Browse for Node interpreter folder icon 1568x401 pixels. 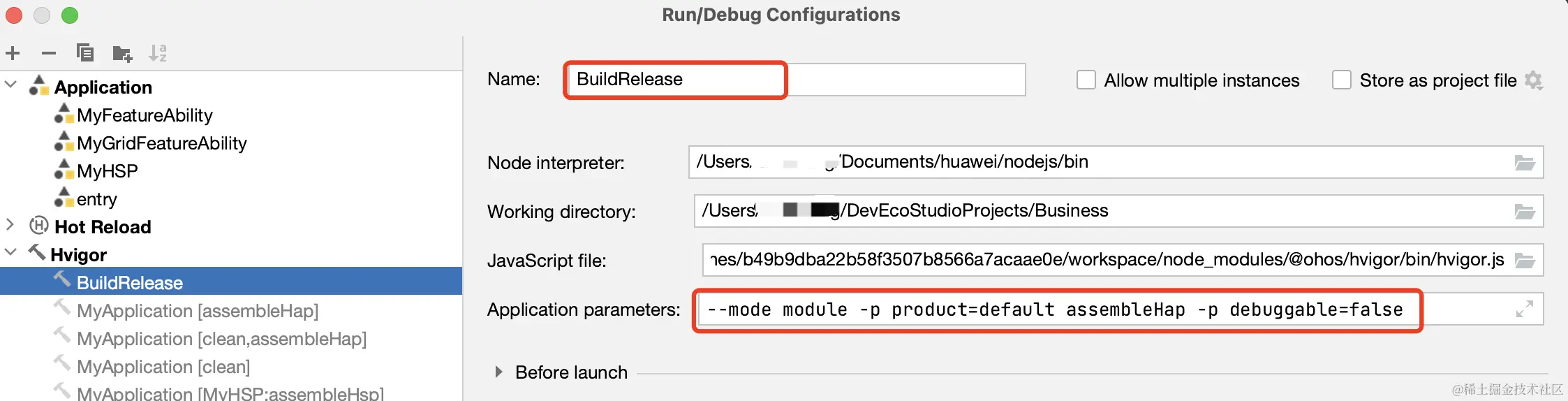click(x=1524, y=163)
